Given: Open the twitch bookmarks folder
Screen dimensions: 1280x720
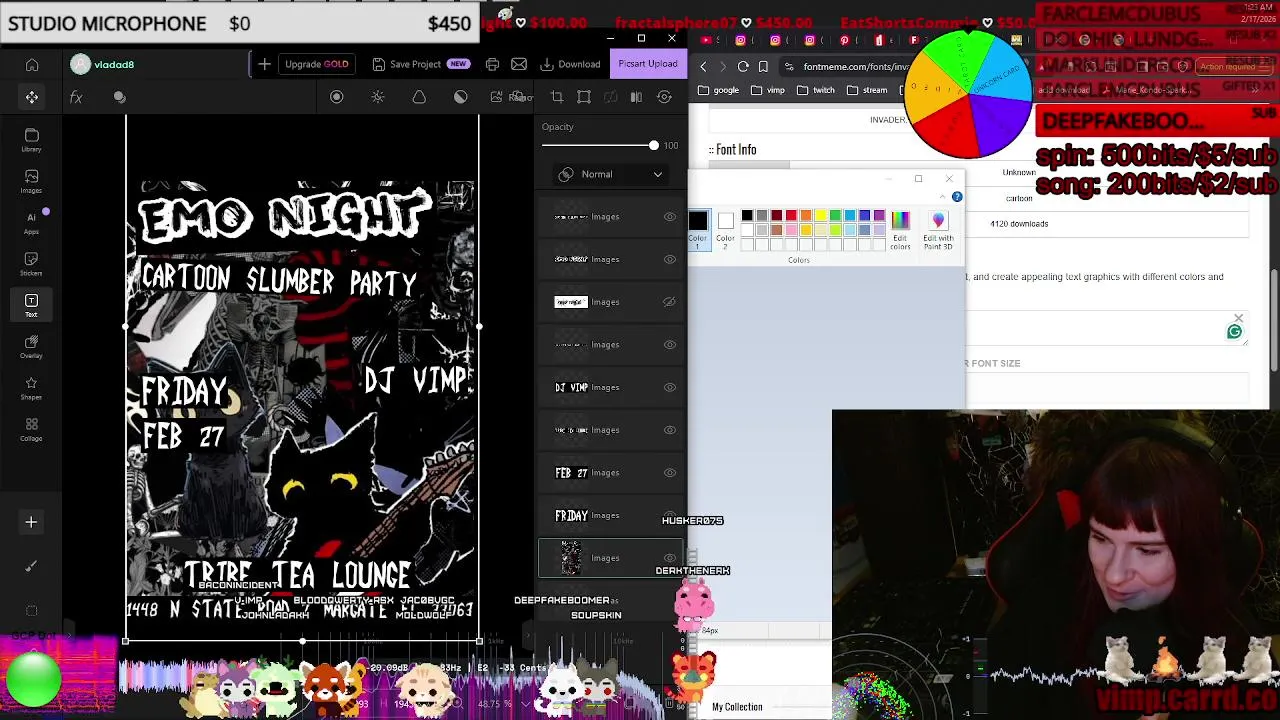Looking at the screenshot, I should click(816, 90).
